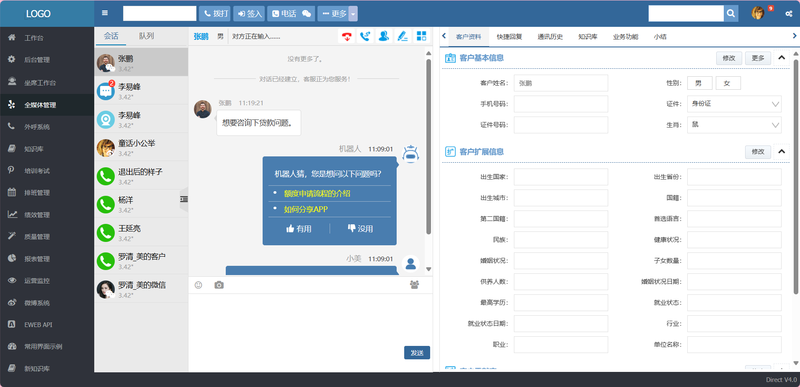This screenshot has height=387, width=800.
Task: Click the robot avatar icon in chat
Action: (411, 154)
